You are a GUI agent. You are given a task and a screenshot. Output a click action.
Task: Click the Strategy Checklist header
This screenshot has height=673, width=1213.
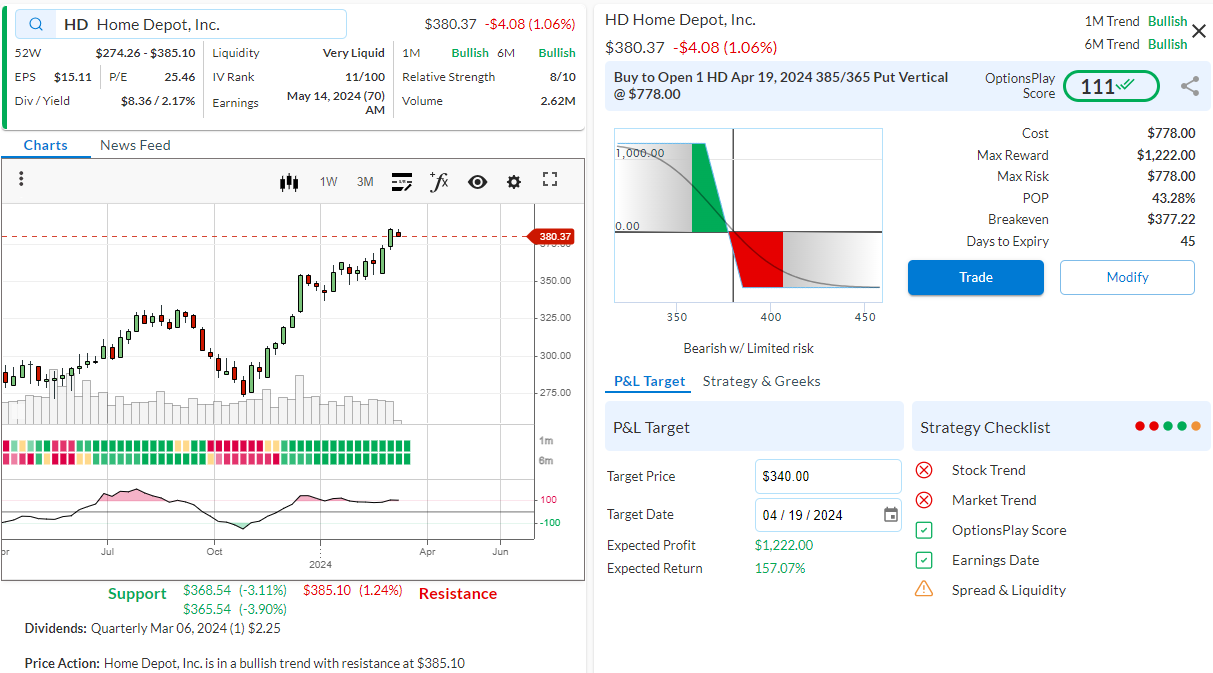tap(1061, 427)
